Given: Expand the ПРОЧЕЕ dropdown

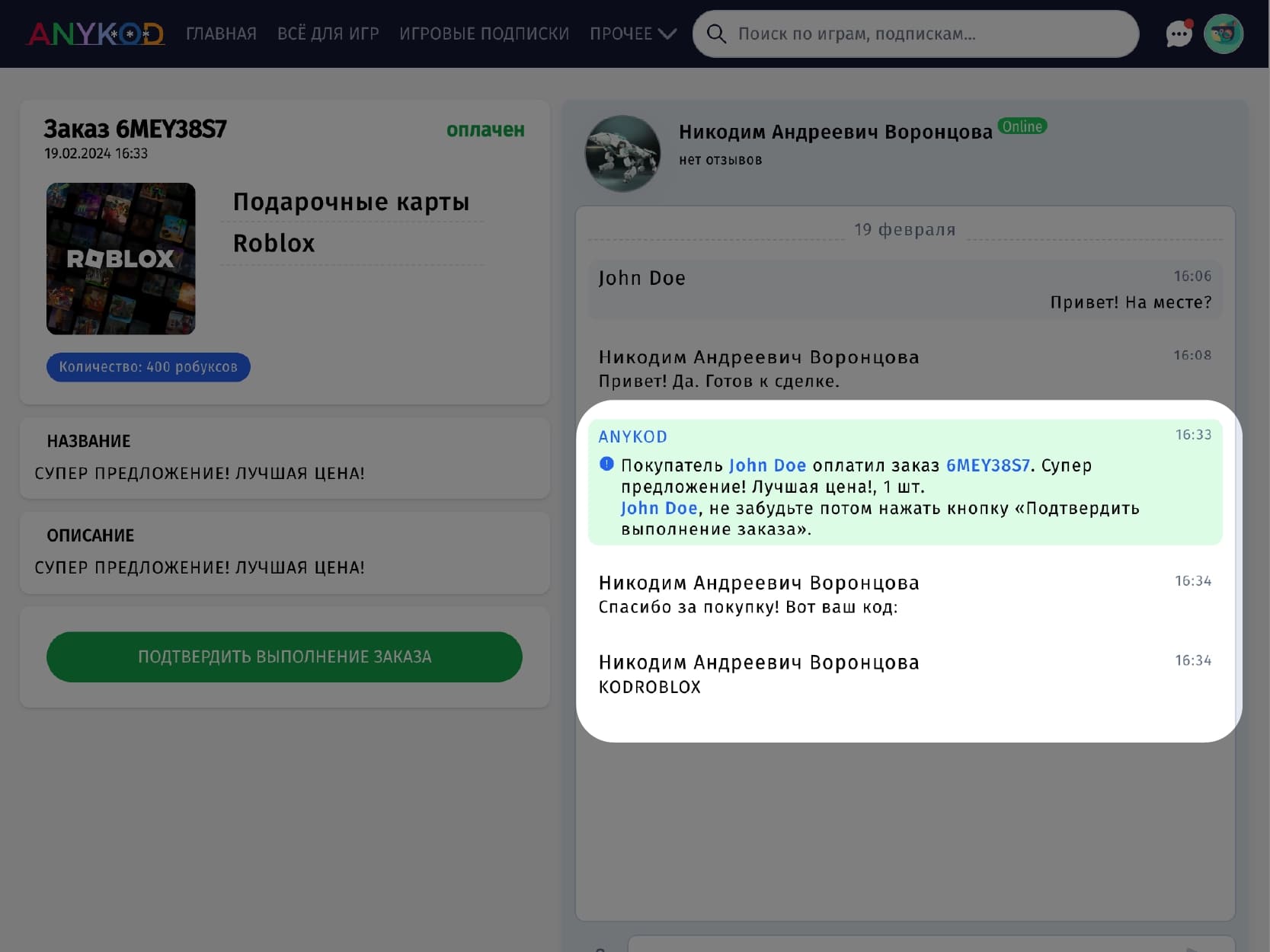Looking at the screenshot, I should (633, 34).
